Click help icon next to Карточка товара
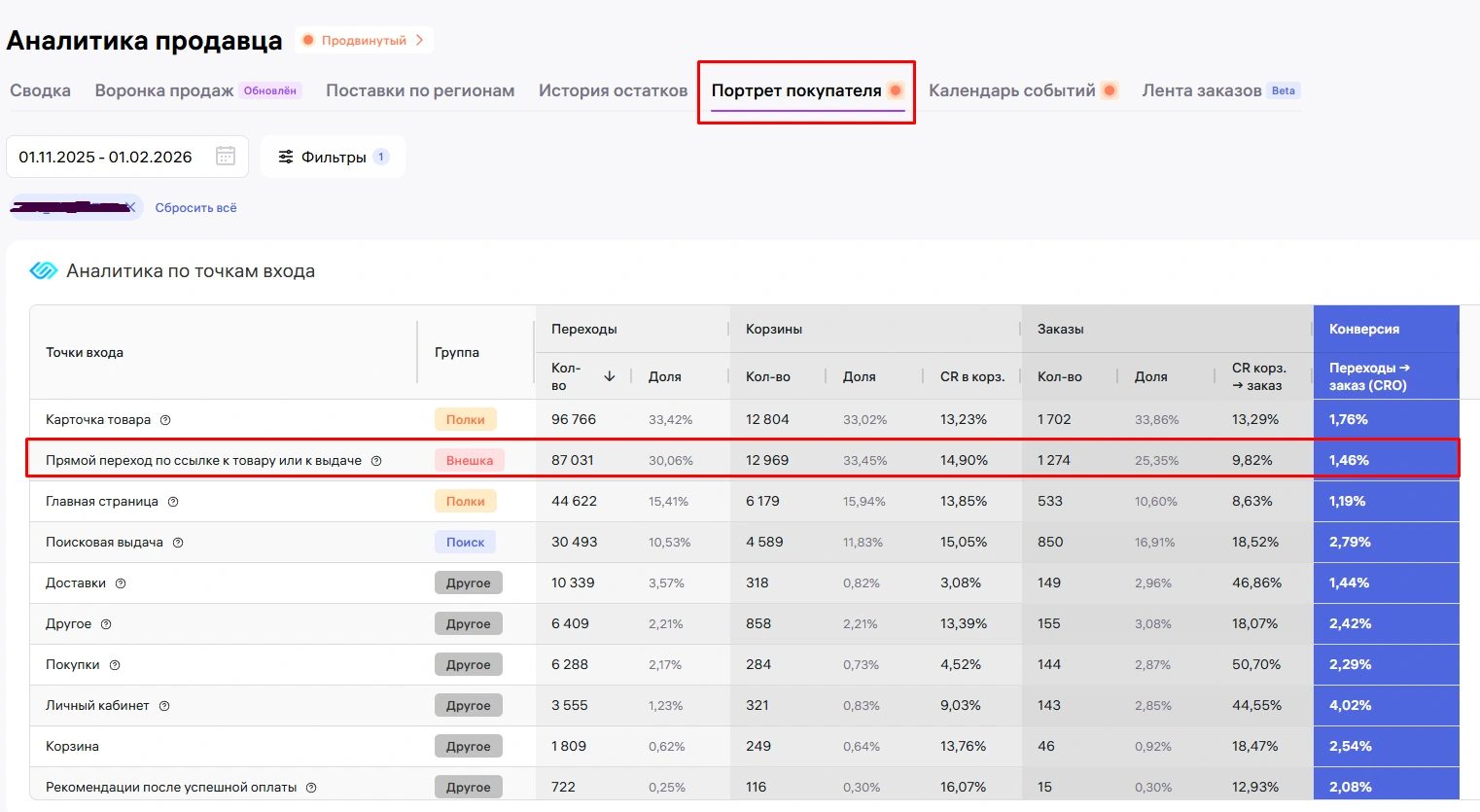The width and height of the screenshot is (1480, 812). point(165,420)
